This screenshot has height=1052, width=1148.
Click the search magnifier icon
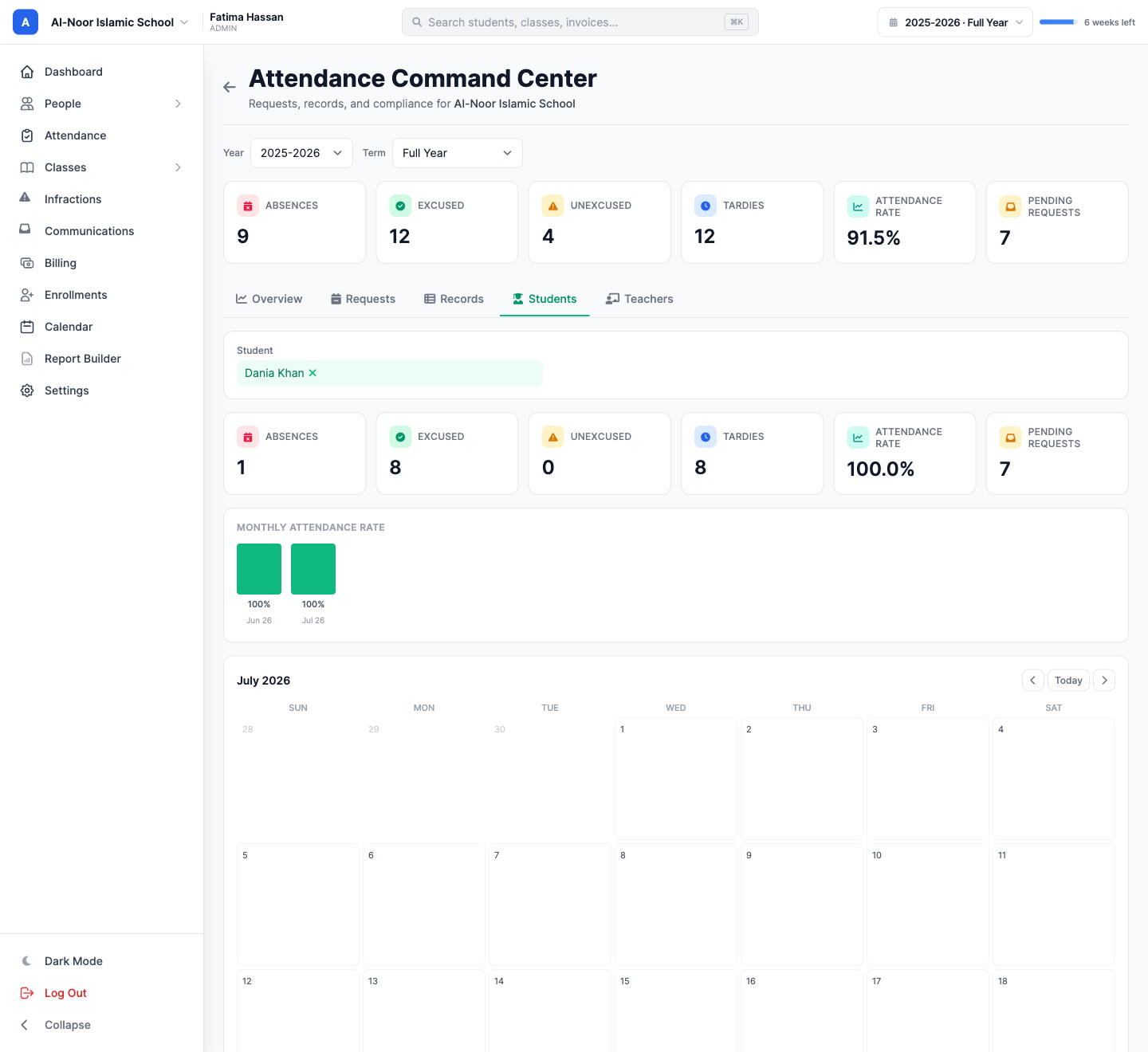417,22
